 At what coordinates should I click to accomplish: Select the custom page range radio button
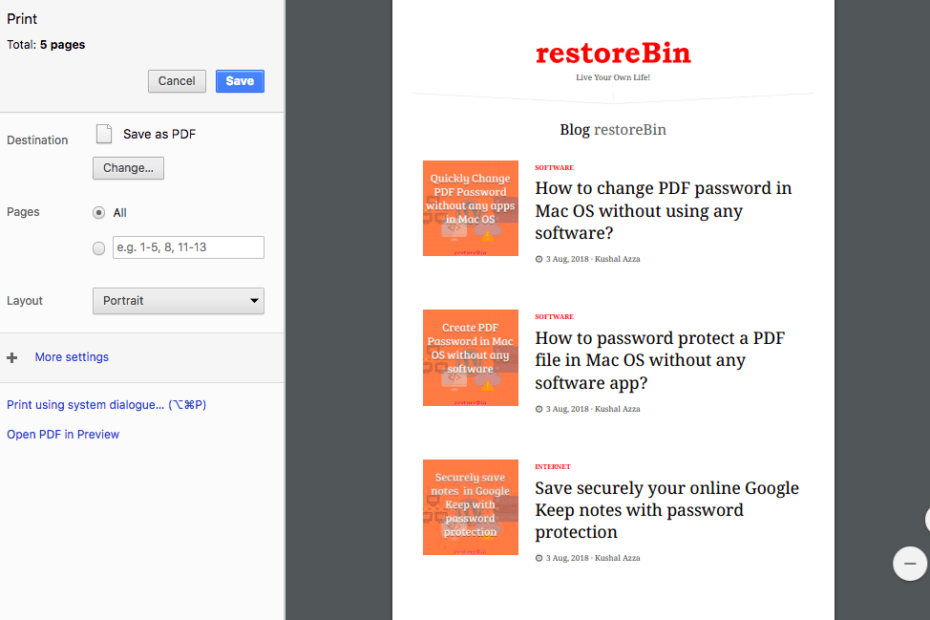[x=99, y=248]
